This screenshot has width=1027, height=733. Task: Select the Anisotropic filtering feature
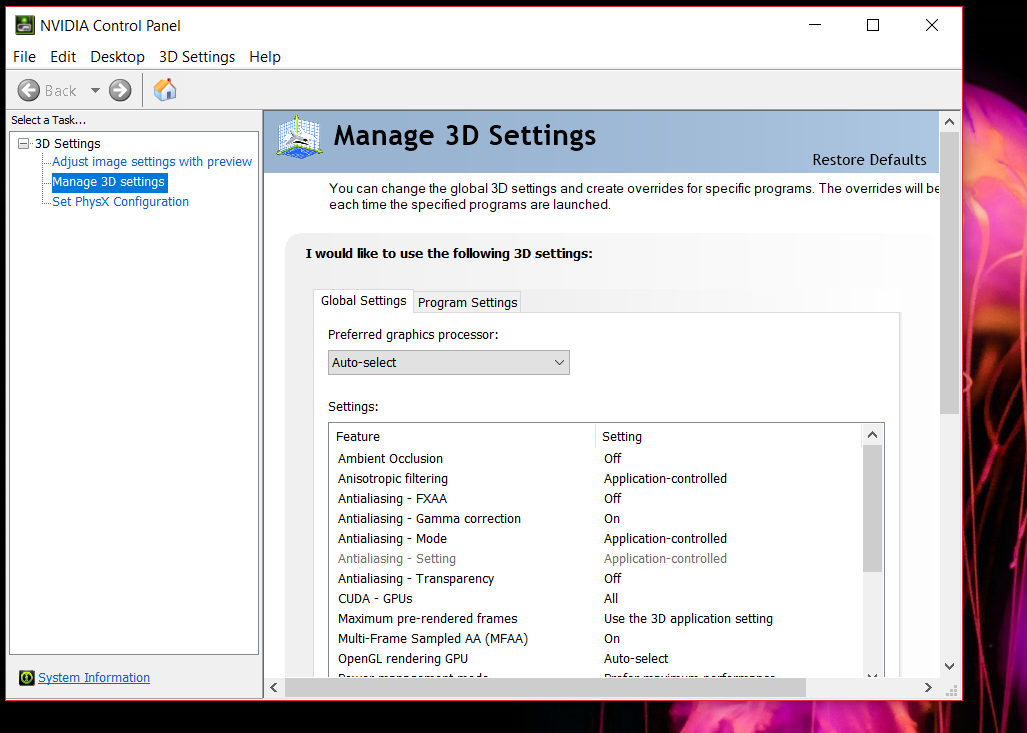(393, 479)
